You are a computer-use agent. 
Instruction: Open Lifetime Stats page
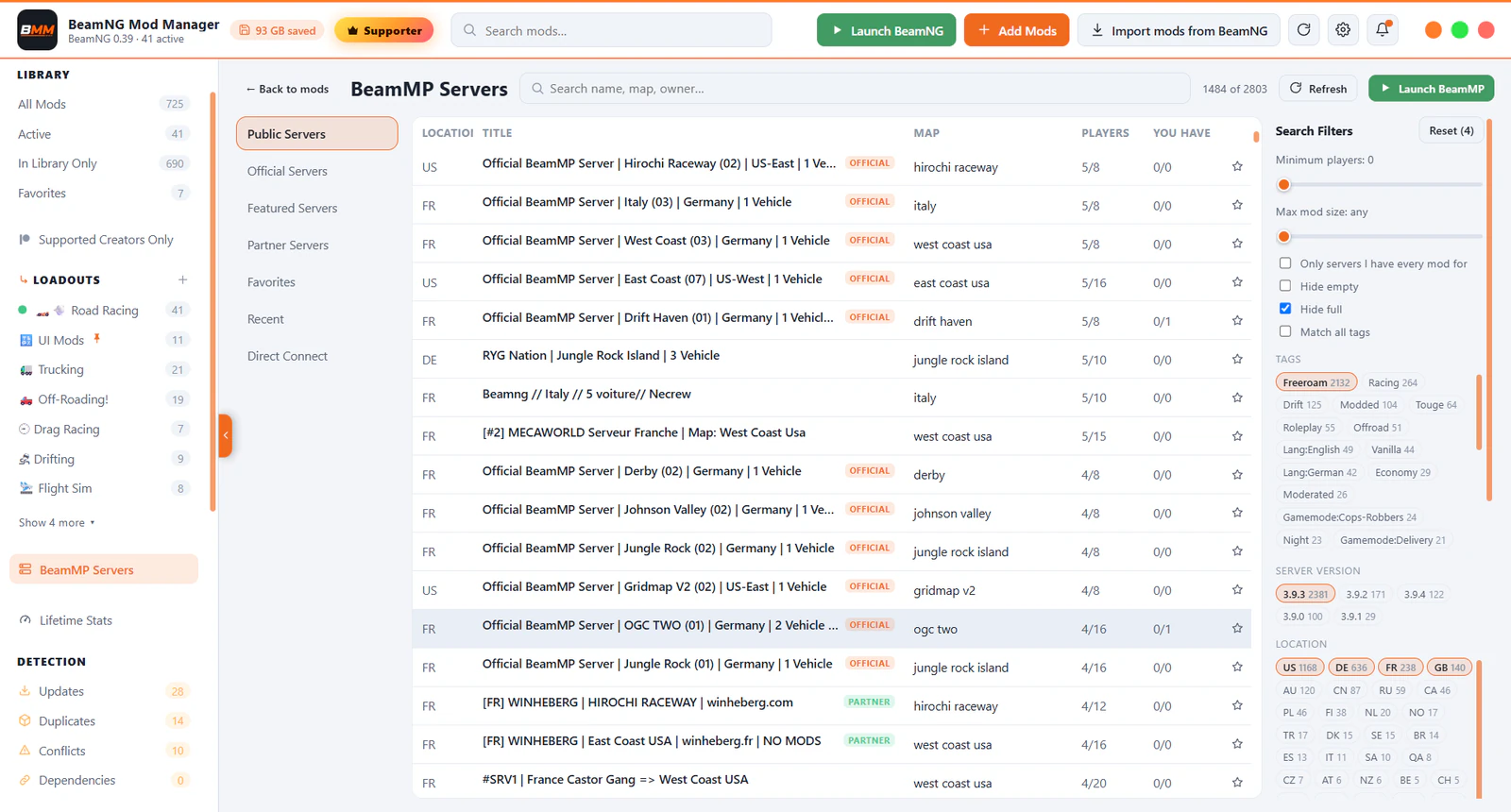point(104,620)
